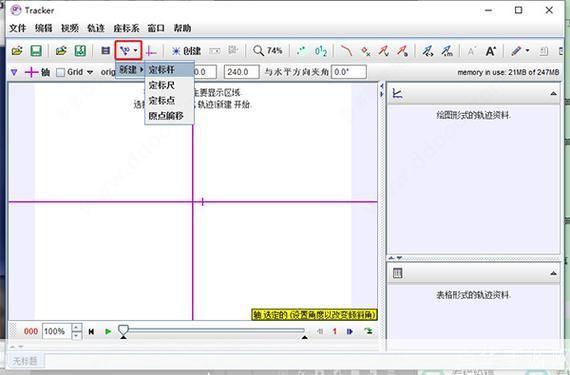
Task: Click the multiply vectors by mass icon
Action: pyautogui.click(x=447, y=51)
